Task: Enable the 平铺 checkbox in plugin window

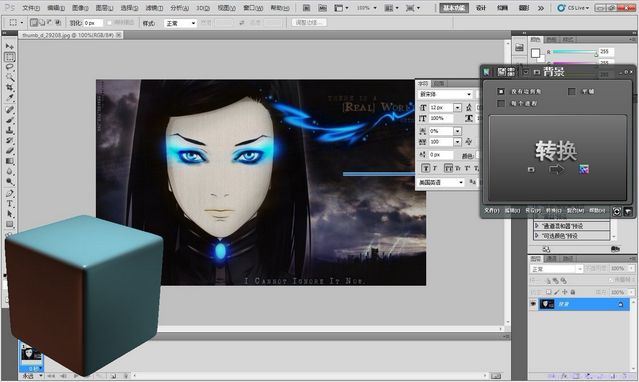Action: 572,92
